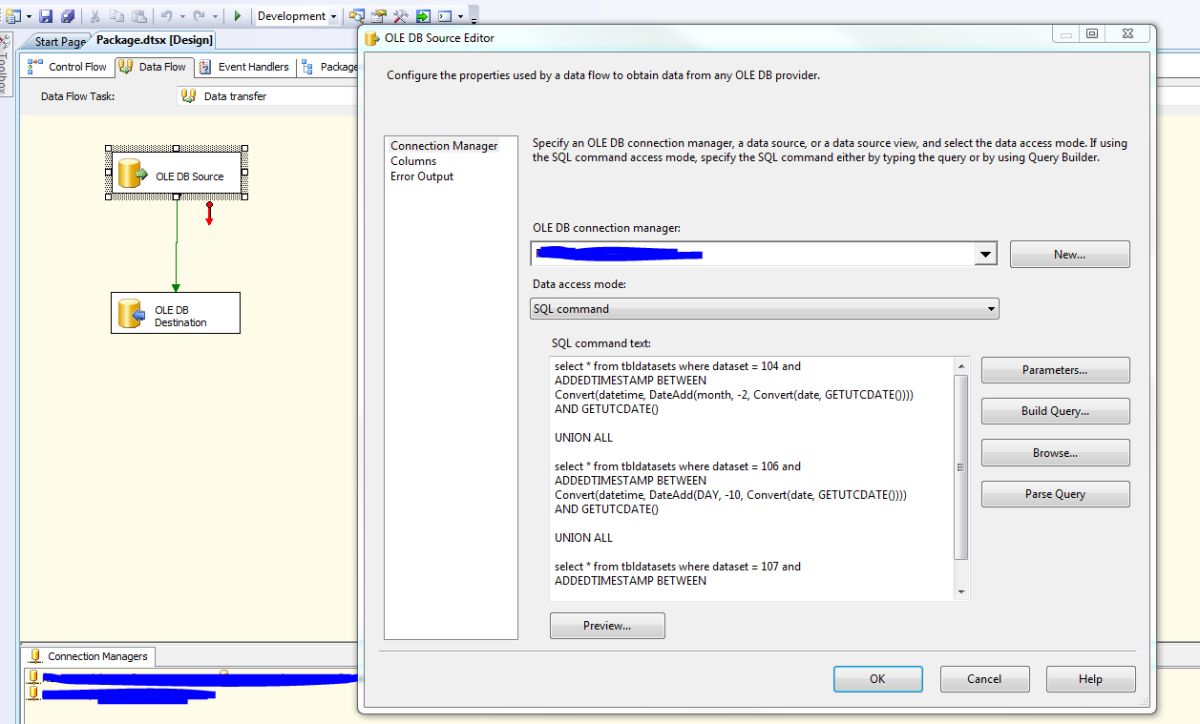Expand the Redo history dropdown arrow
This screenshot has height=724, width=1200.
pos(214,16)
